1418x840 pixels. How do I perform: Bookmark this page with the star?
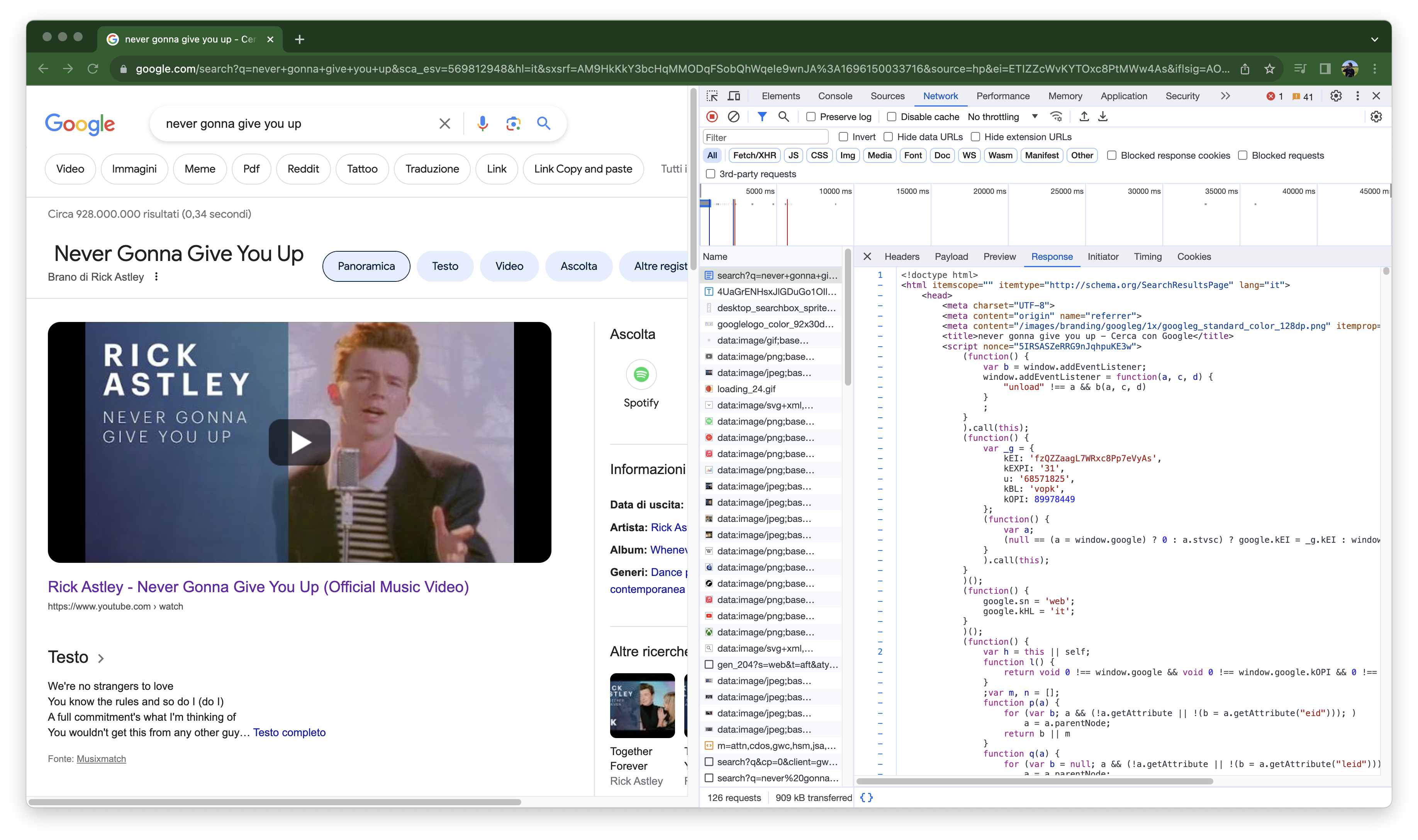[x=1270, y=69]
